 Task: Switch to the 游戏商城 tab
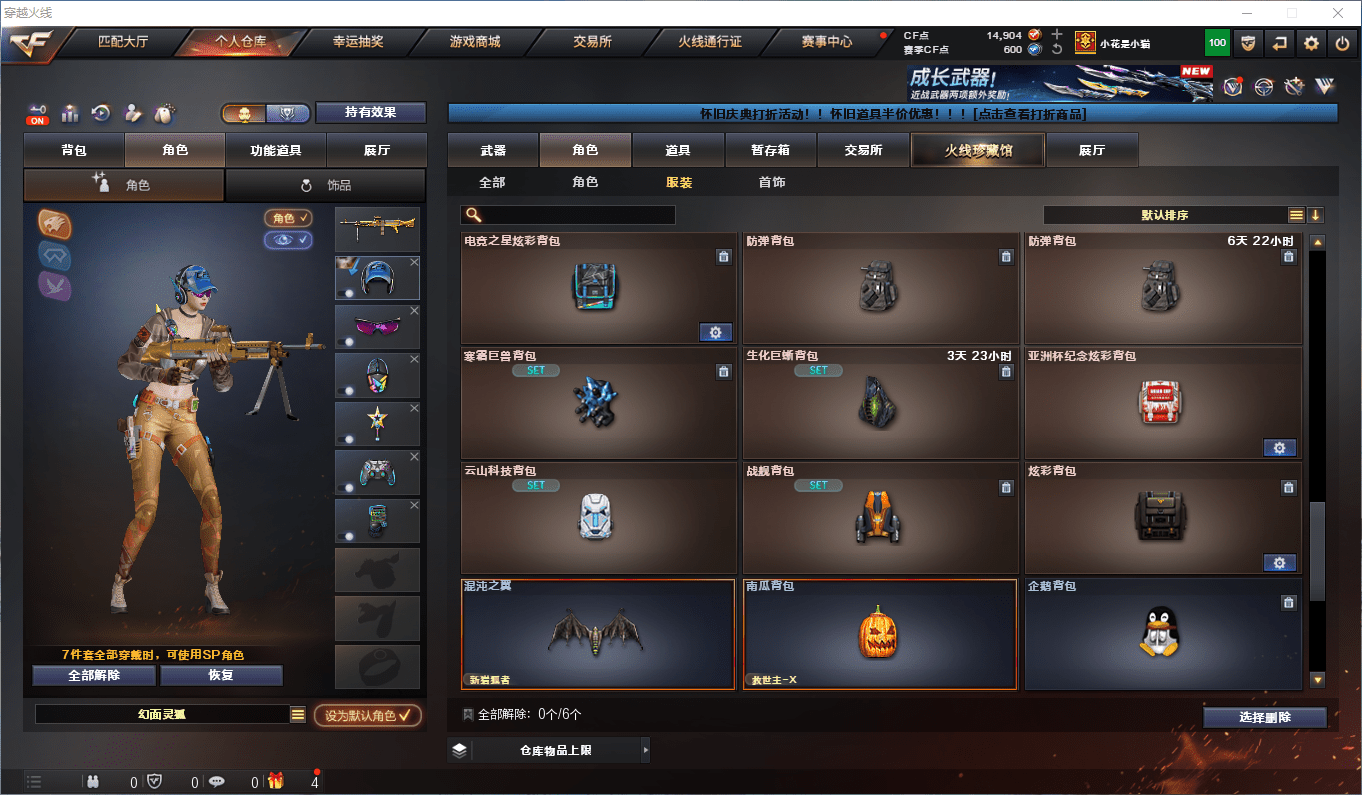click(x=475, y=42)
